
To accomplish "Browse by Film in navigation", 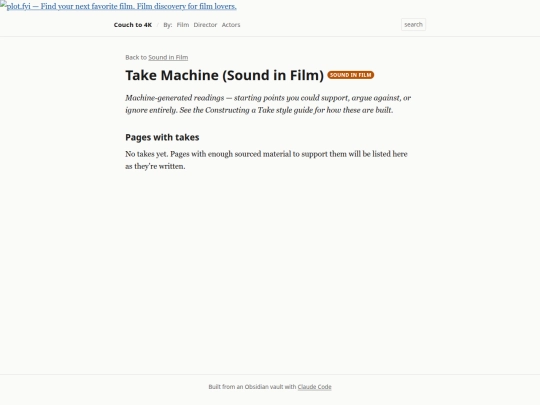I will (183, 25).
